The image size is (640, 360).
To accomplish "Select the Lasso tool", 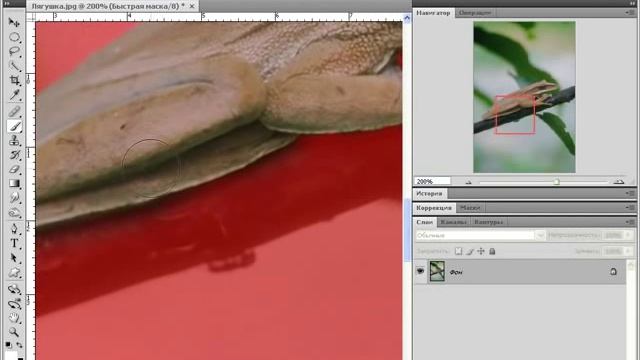I will click(x=14, y=51).
